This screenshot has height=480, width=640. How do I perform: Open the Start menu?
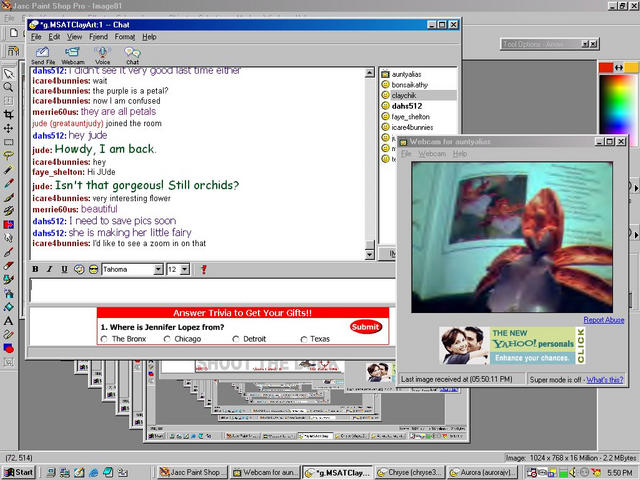[x=19, y=472]
